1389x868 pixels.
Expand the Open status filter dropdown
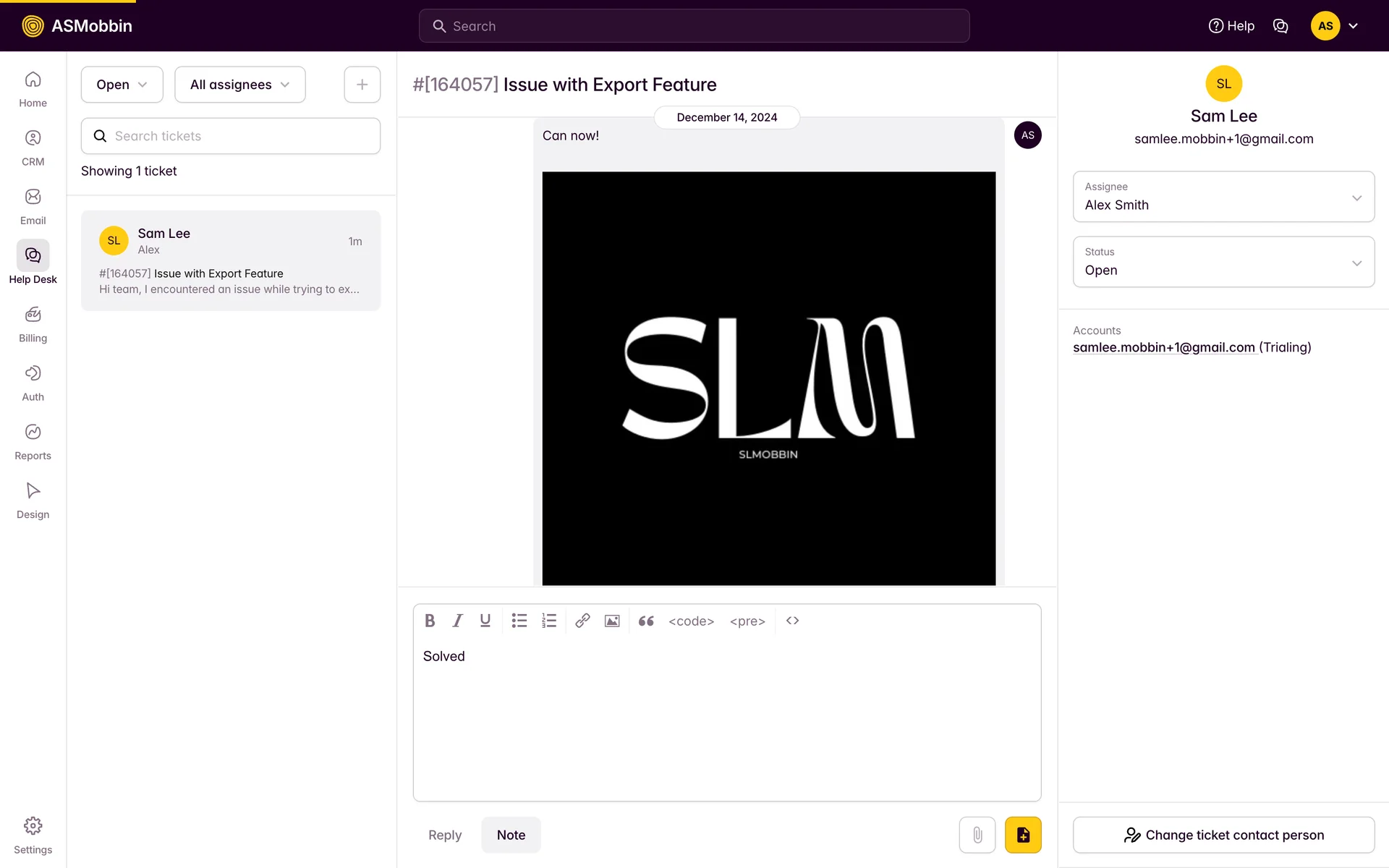(x=122, y=85)
